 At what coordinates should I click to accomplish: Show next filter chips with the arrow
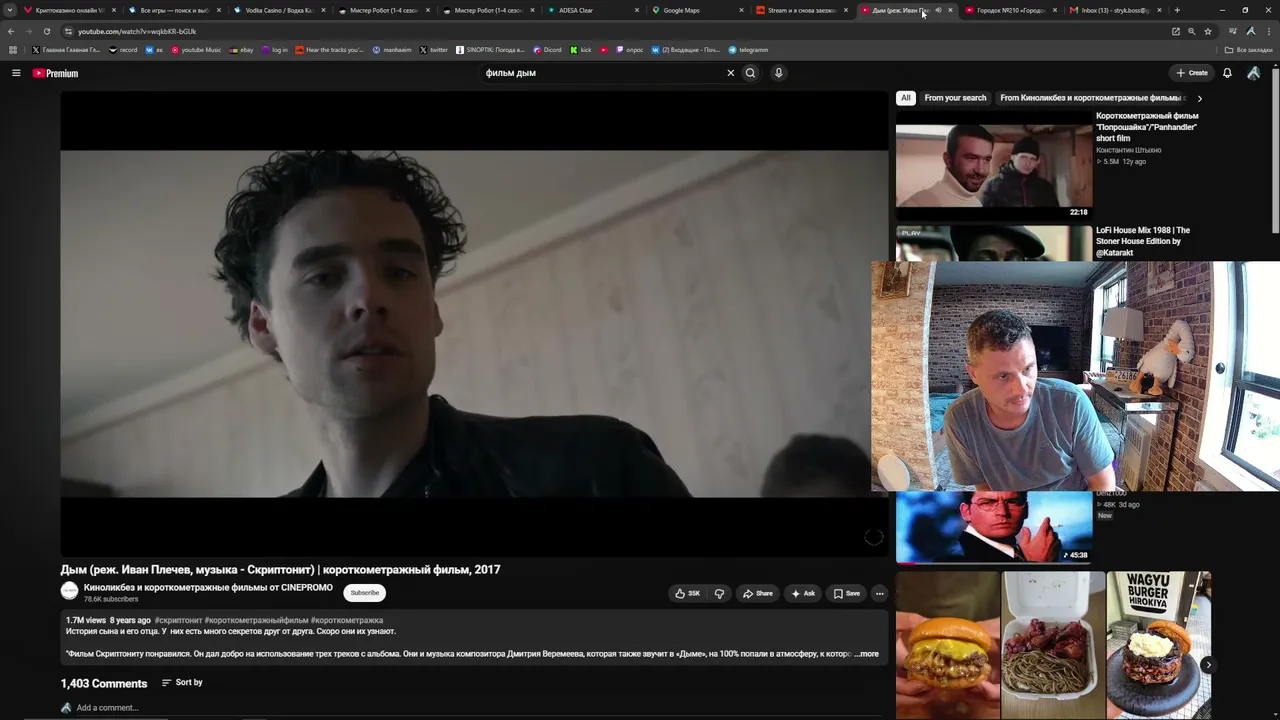[x=1199, y=98]
